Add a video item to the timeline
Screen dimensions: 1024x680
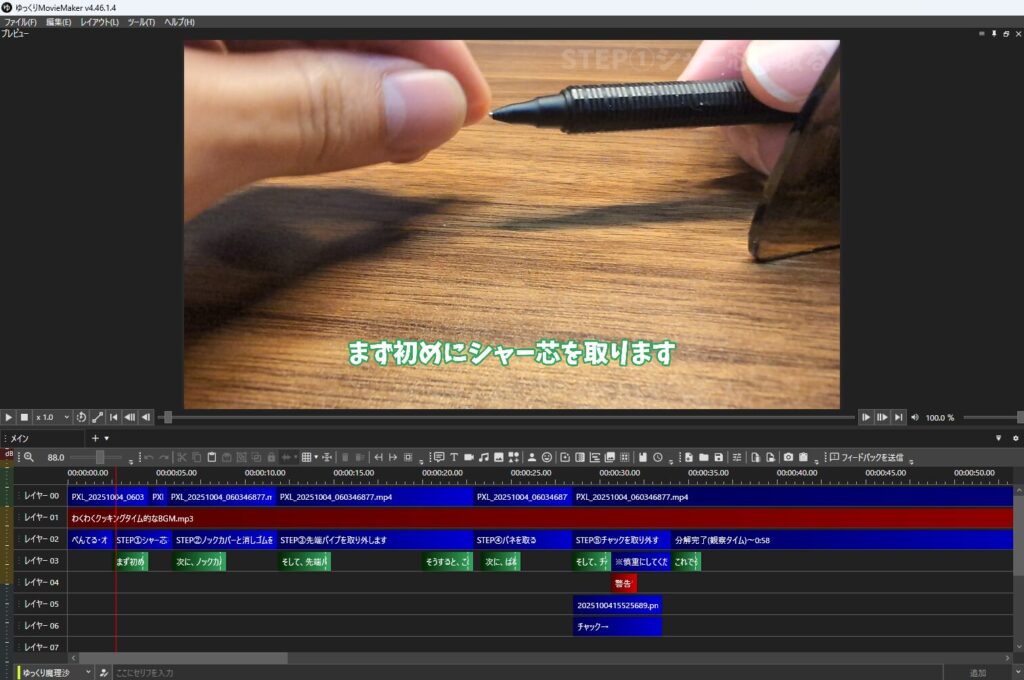pos(467,457)
